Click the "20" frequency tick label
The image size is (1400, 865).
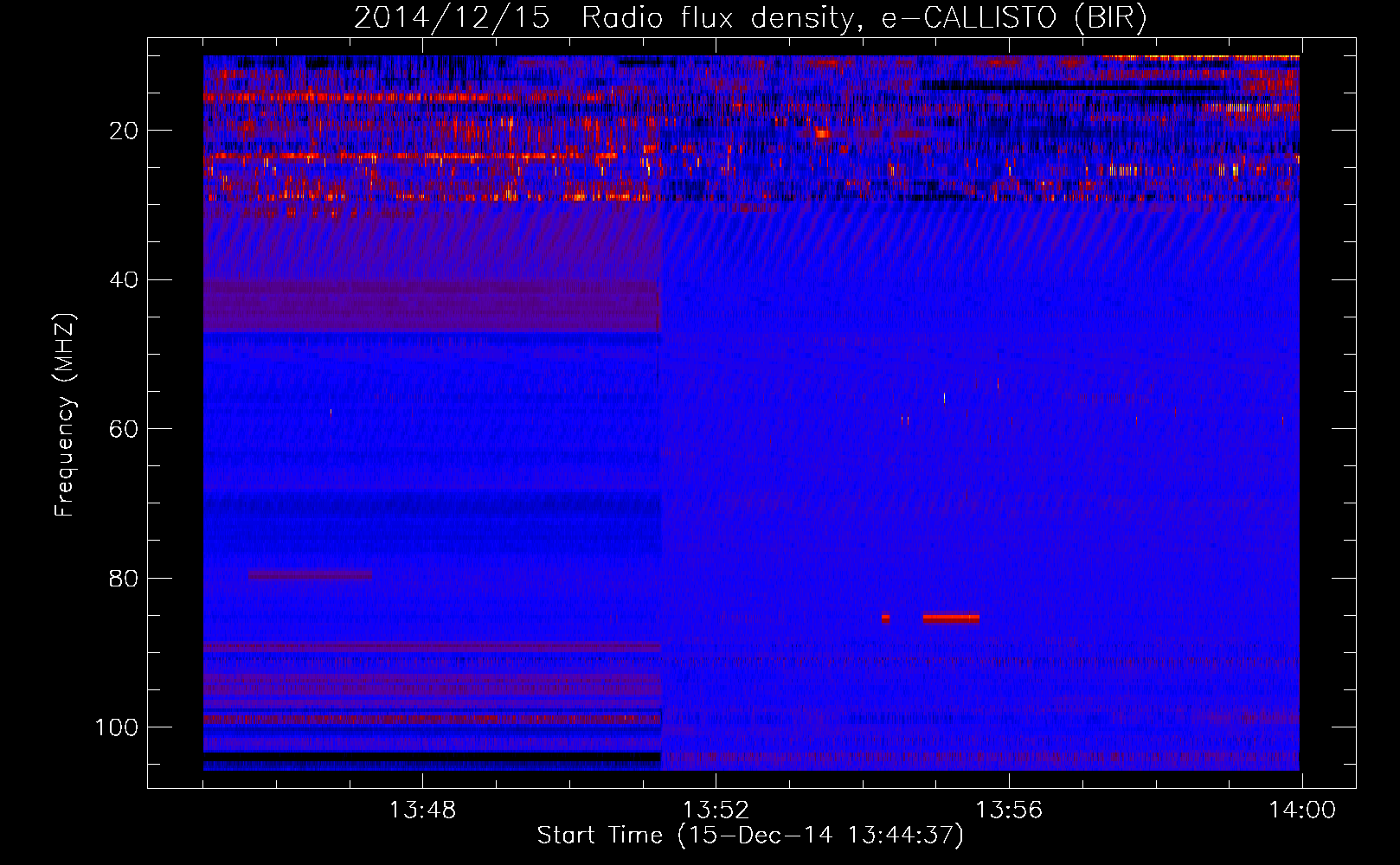[125, 131]
